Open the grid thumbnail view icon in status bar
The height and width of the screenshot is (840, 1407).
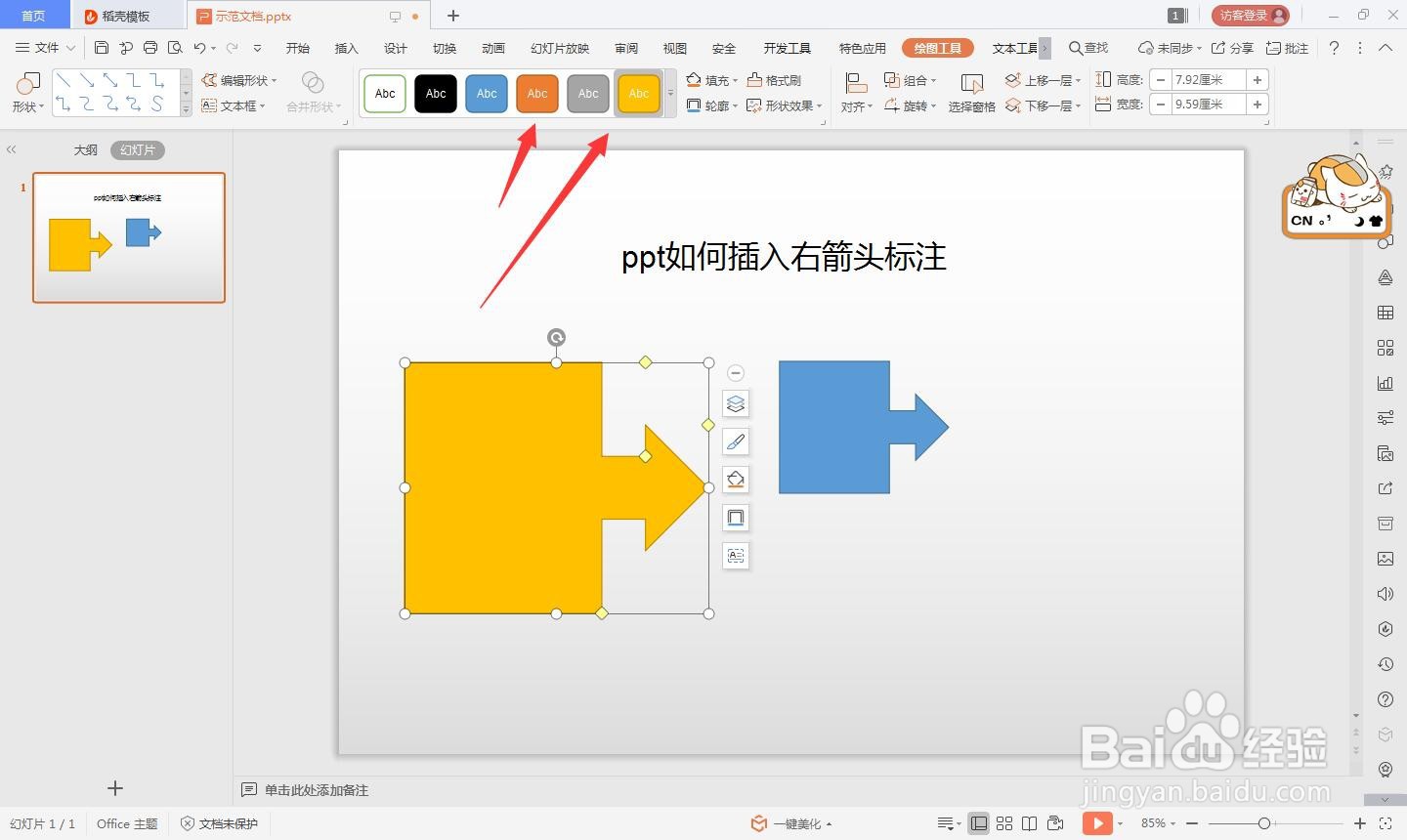click(x=1004, y=823)
